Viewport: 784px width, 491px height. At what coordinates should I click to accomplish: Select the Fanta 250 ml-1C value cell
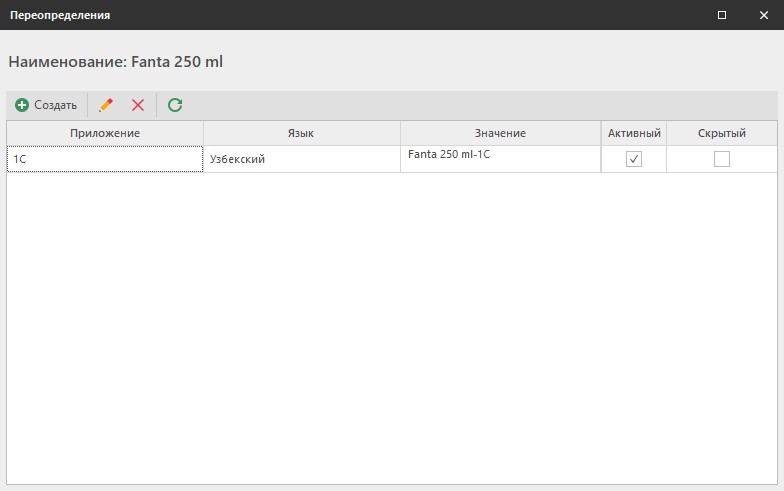pos(500,158)
